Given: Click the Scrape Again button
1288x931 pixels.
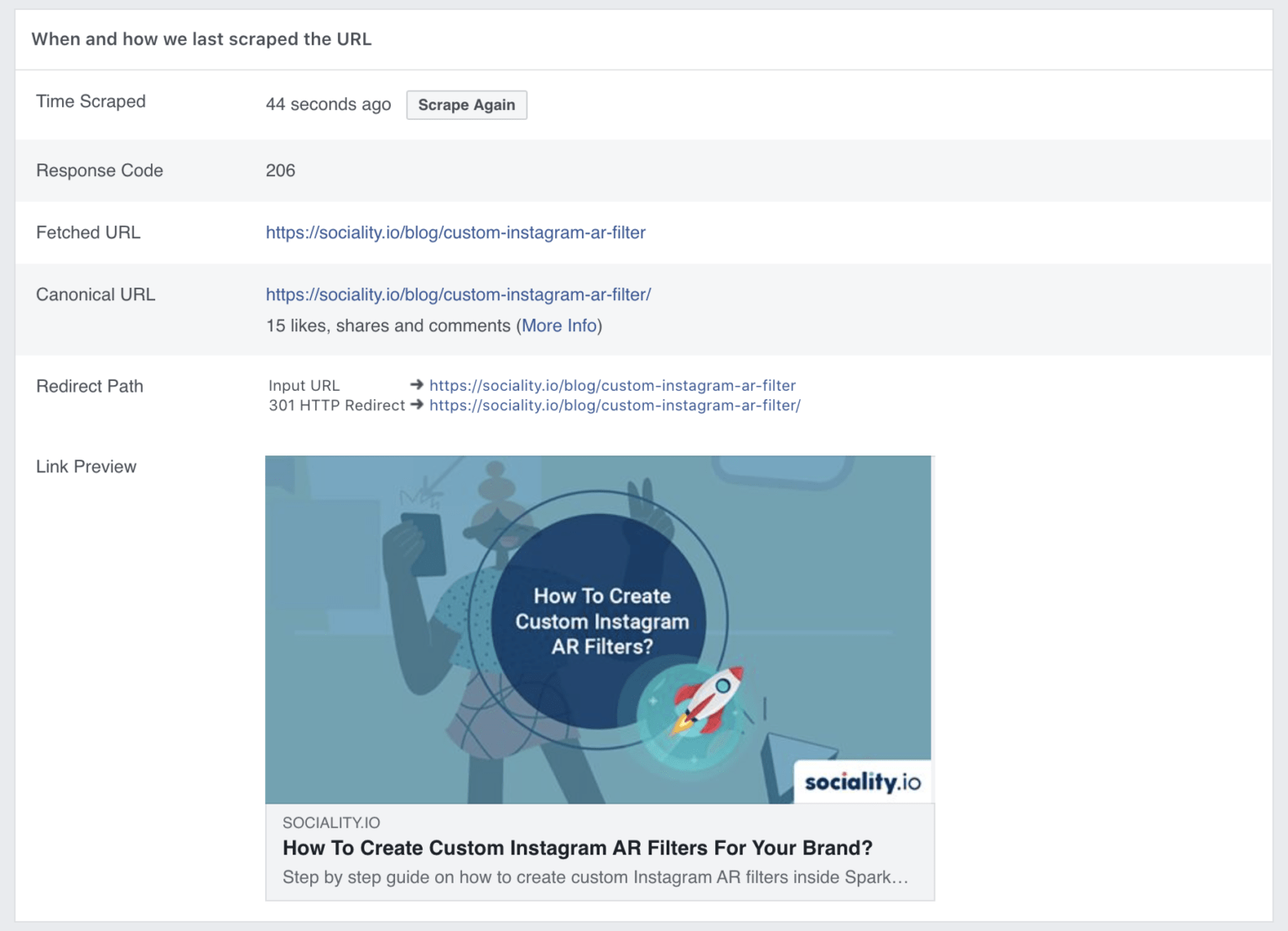Looking at the screenshot, I should click(x=466, y=104).
